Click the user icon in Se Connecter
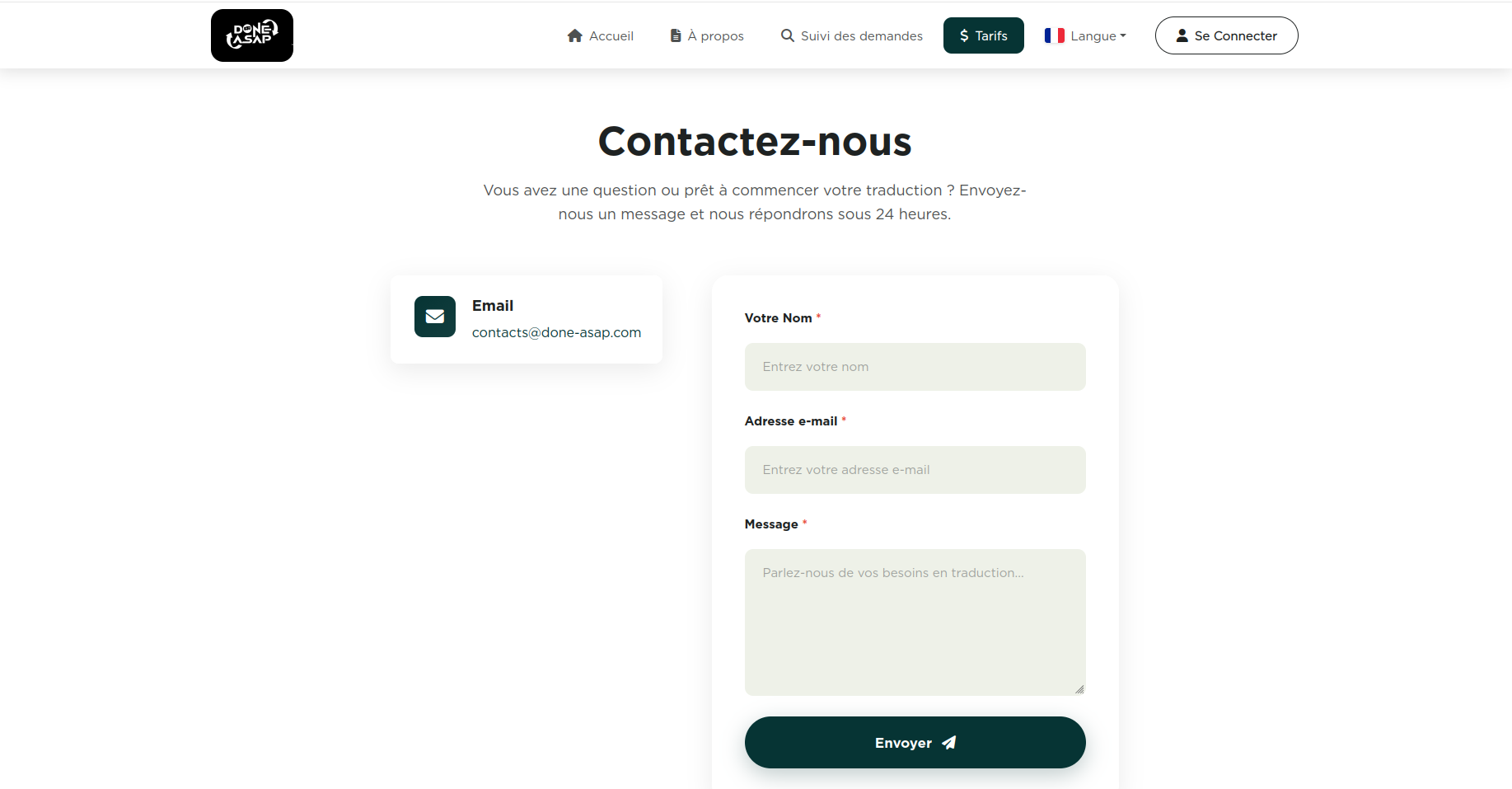Viewport: 1512px width, 789px height. tap(1182, 35)
